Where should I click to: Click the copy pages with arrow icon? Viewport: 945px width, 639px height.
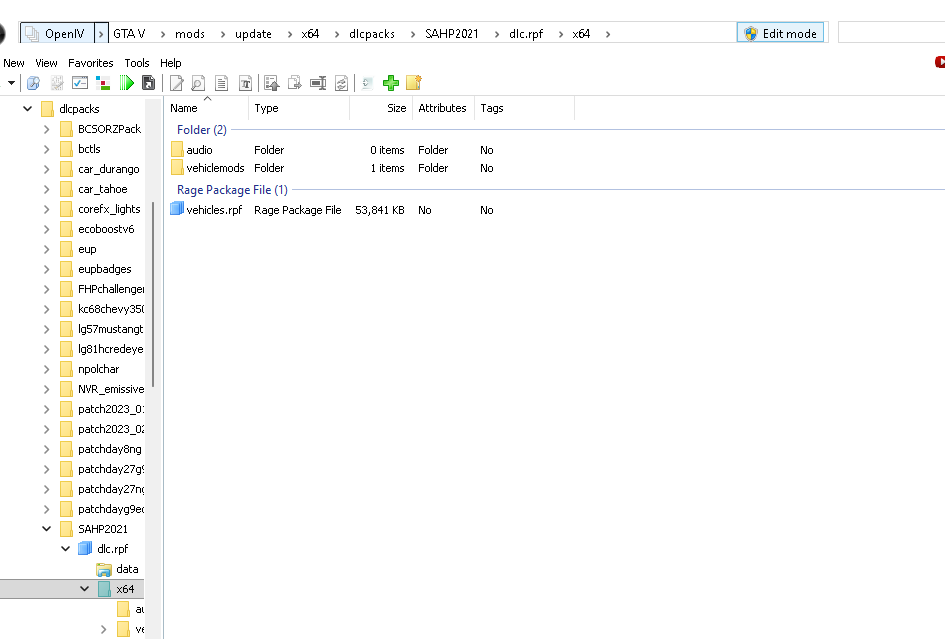point(295,83)
